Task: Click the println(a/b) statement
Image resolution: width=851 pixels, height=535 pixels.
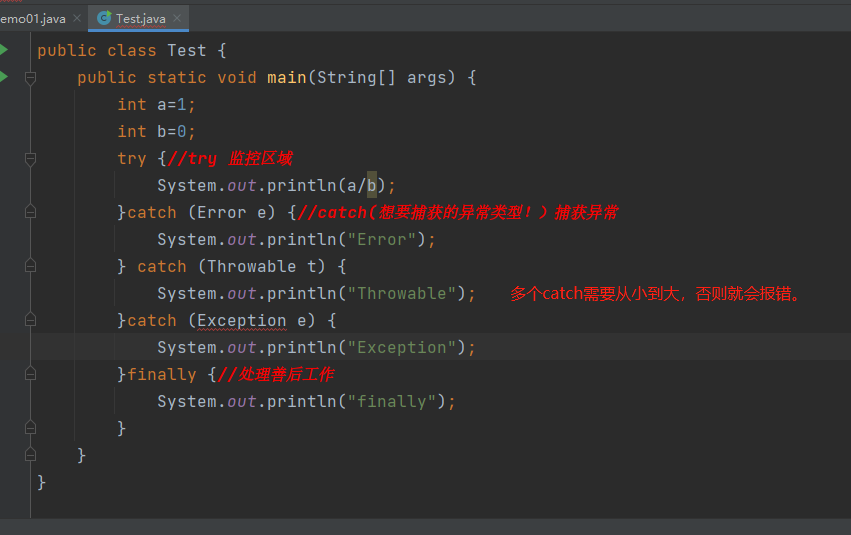Action: pos(276,186)
